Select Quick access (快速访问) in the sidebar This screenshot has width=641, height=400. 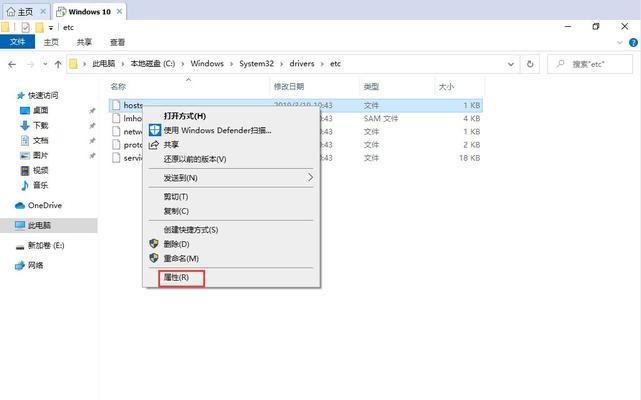pyautogui.click(x=43, y=95)
